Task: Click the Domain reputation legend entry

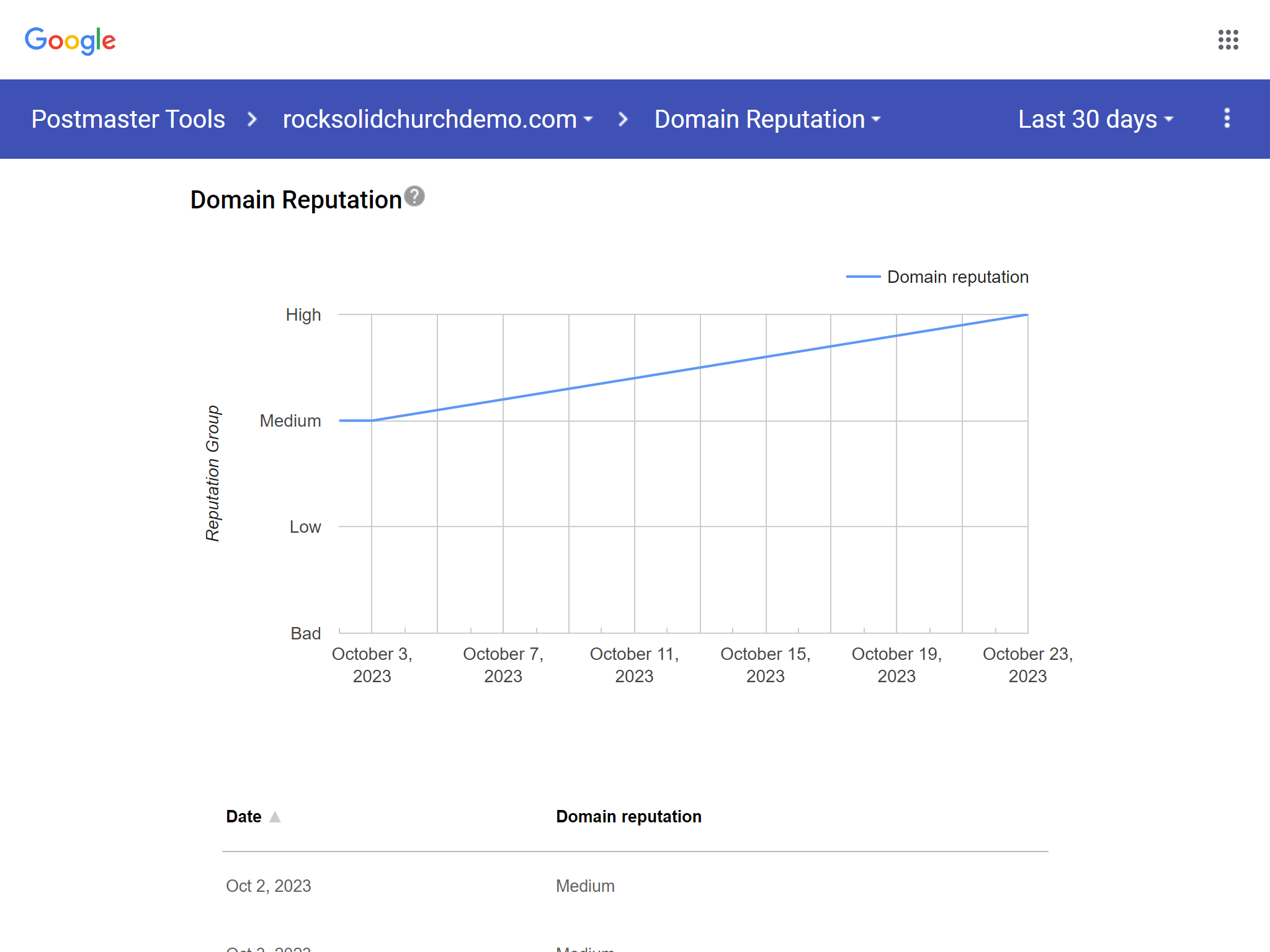Action: (x=937, y=277)
